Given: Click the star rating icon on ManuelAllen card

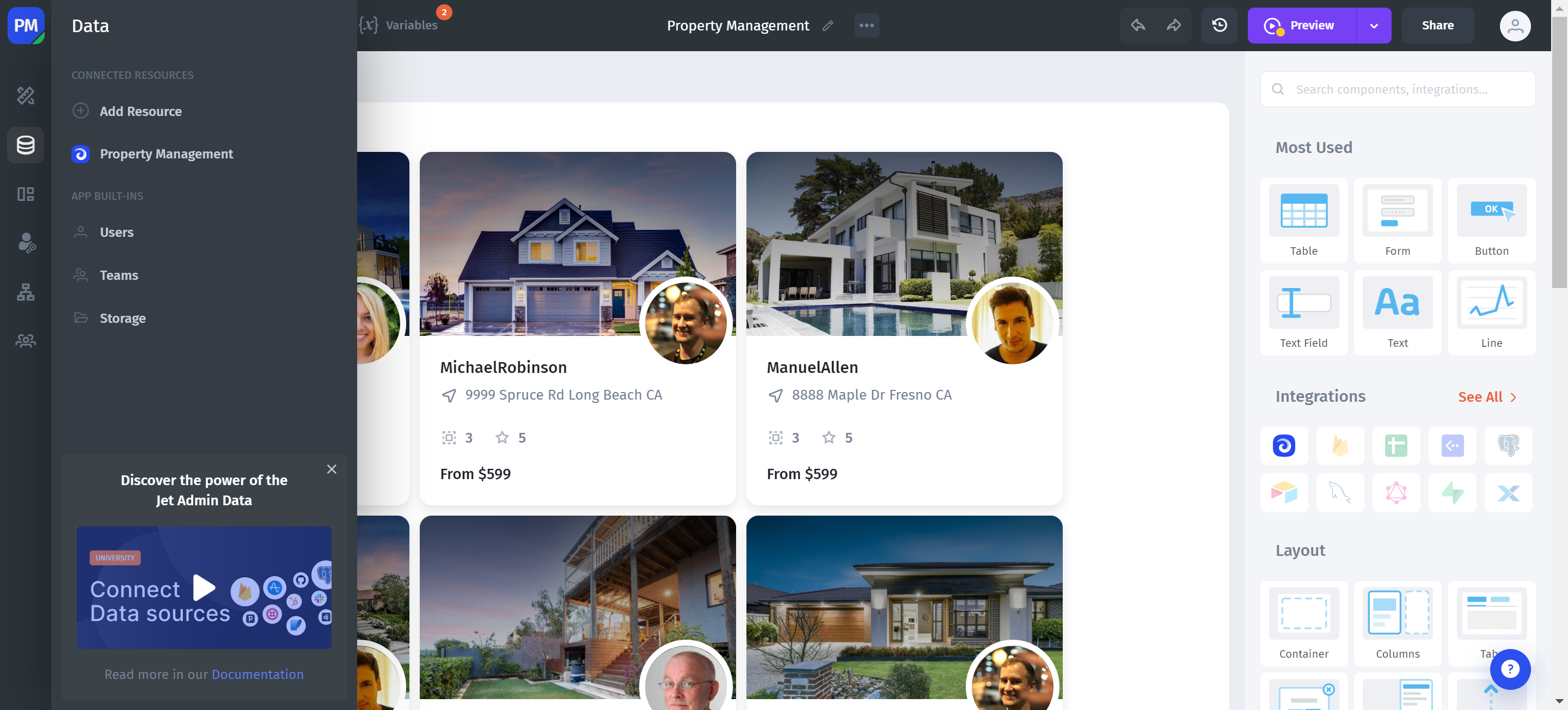Looking at the screenshot, I should click(829, 437).
